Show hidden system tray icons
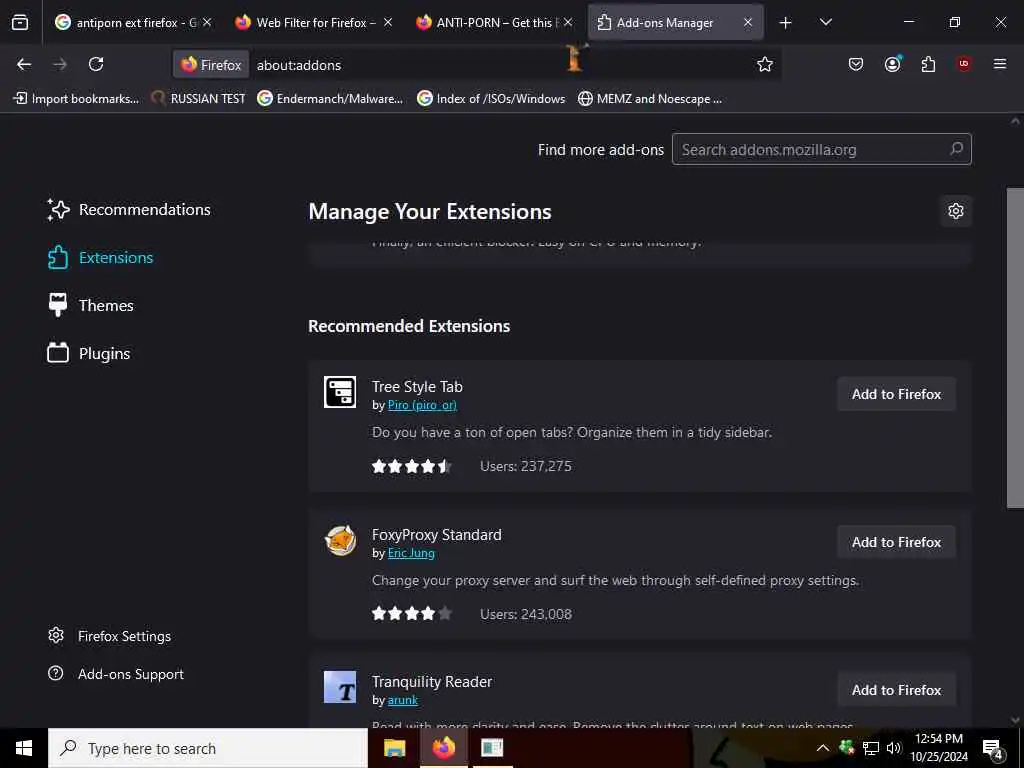This screenshot has height=768, width=1024. coord(823,748)
